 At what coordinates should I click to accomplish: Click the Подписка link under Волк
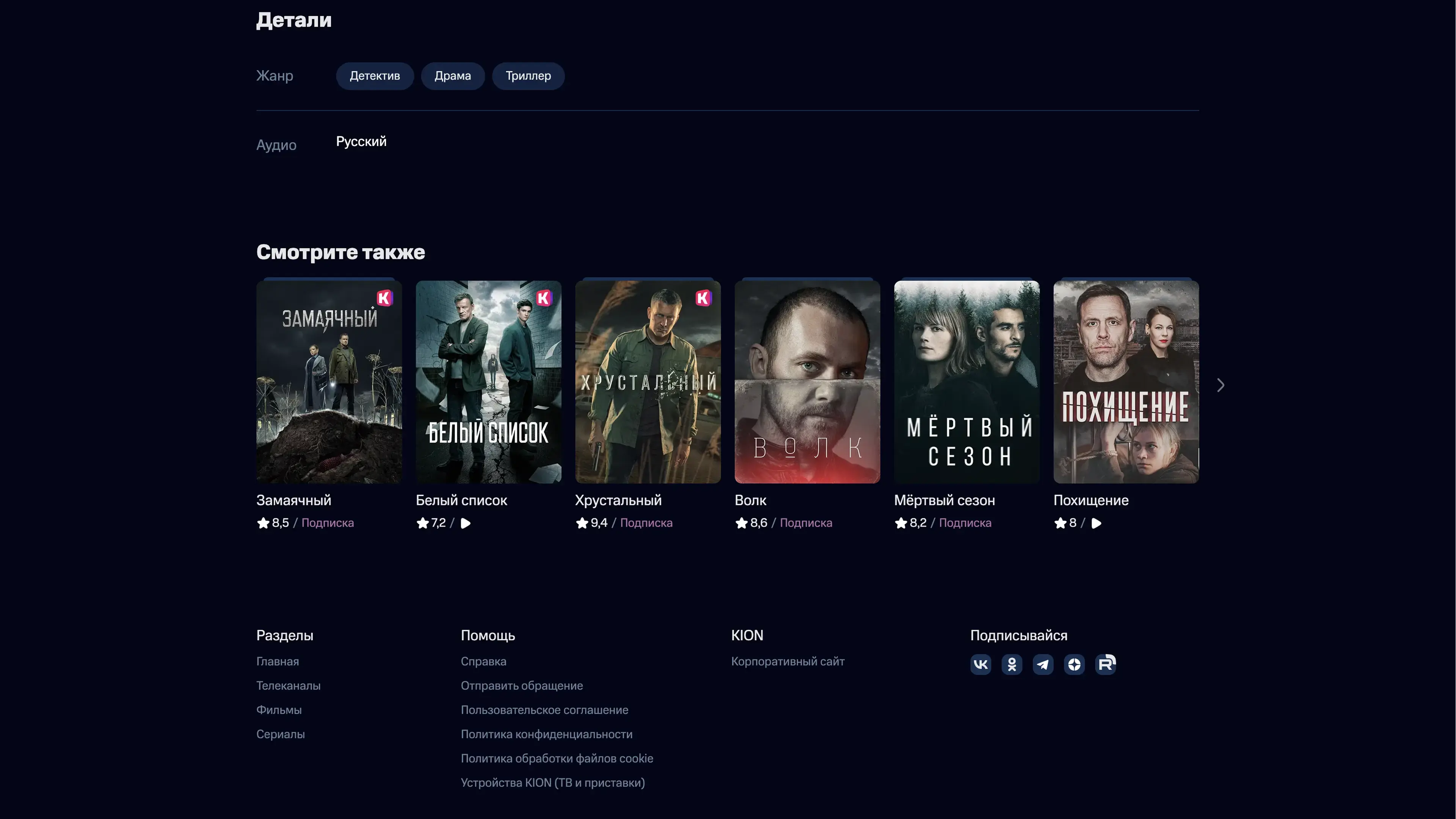click(x=805, y=523)
